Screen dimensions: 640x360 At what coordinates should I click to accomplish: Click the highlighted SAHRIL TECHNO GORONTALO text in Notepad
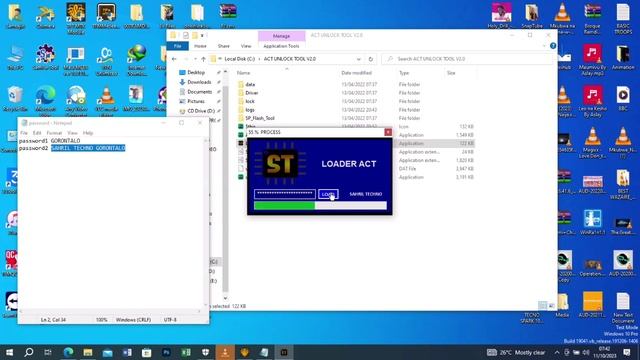pyautogui.click(x=88, y=148)
